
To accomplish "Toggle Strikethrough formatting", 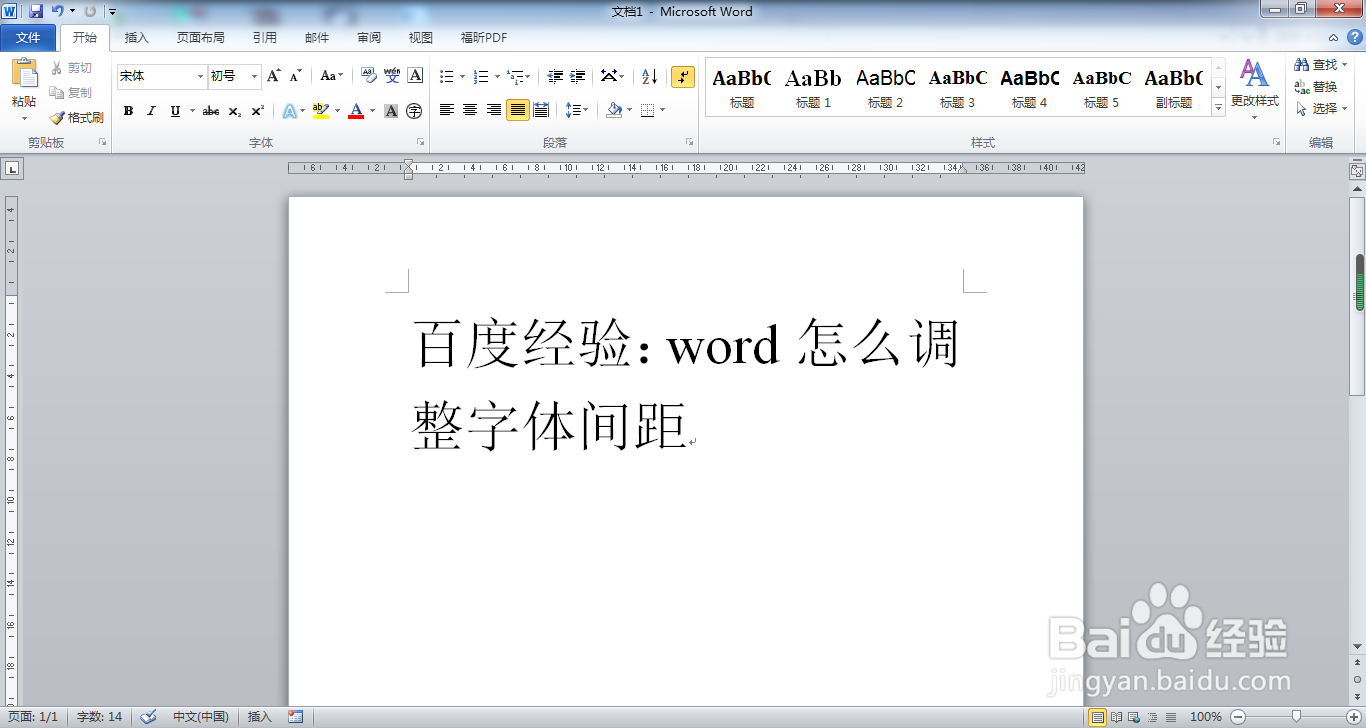I will [211, 111].
